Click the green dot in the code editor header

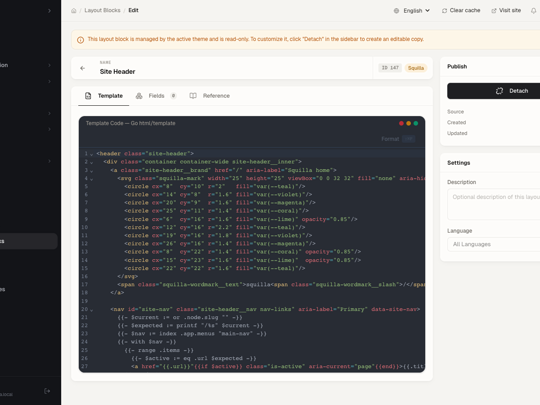[x=416, y=123]
